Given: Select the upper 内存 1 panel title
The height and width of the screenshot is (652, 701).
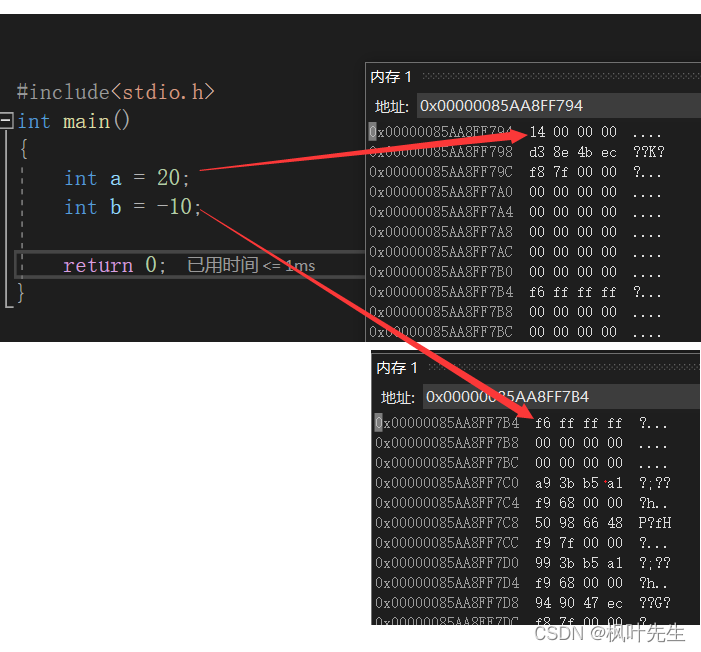Looking at the screenshot, I should [391, 77].
